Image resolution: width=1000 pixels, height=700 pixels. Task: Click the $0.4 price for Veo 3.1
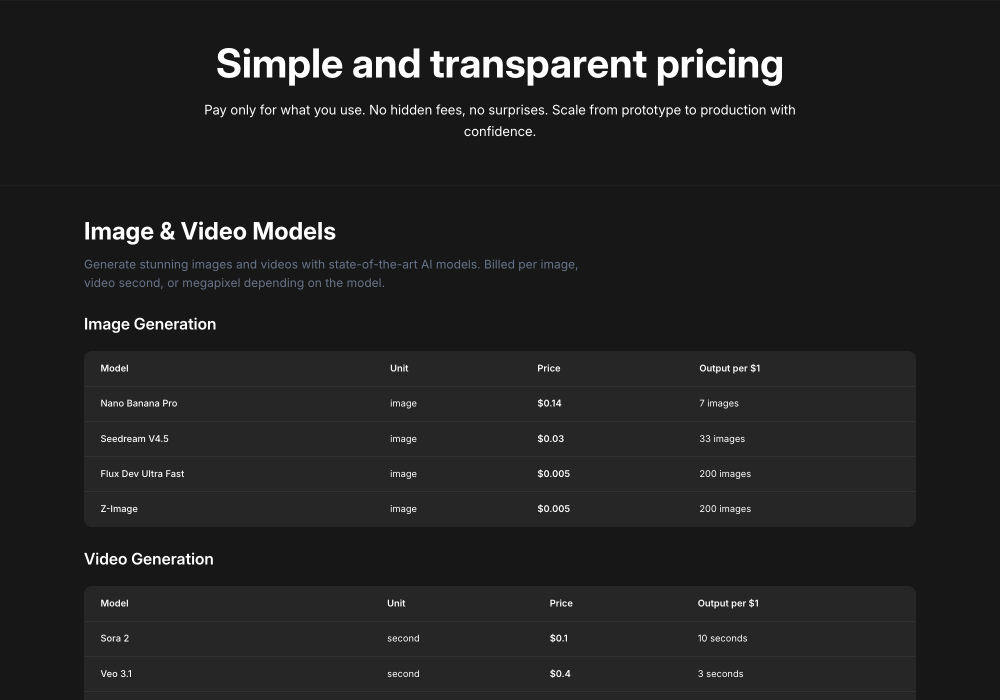tap(560, 674)
